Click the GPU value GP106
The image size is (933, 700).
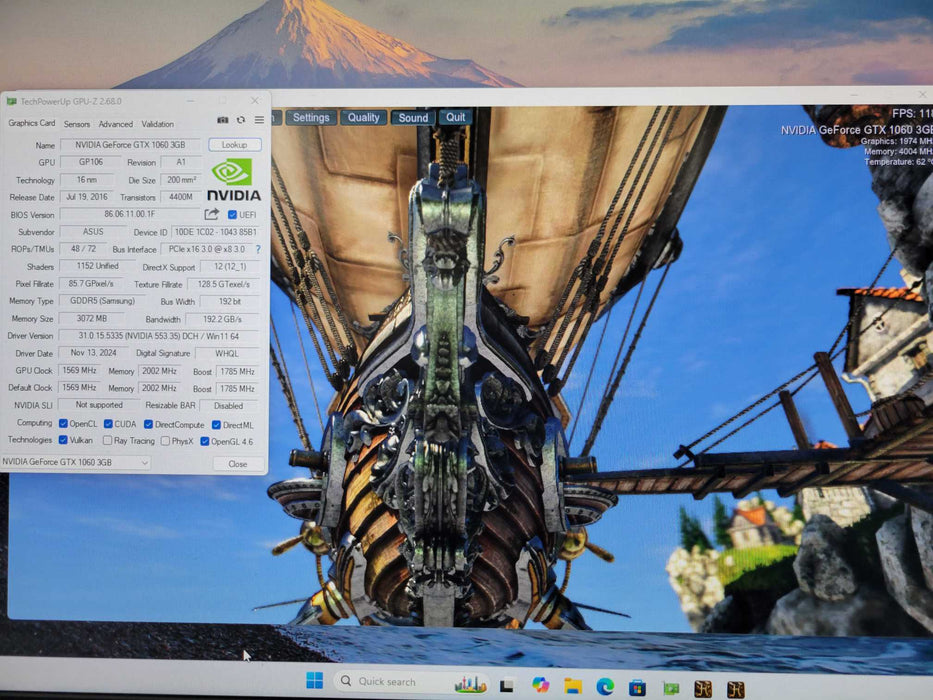pos(90,162)
